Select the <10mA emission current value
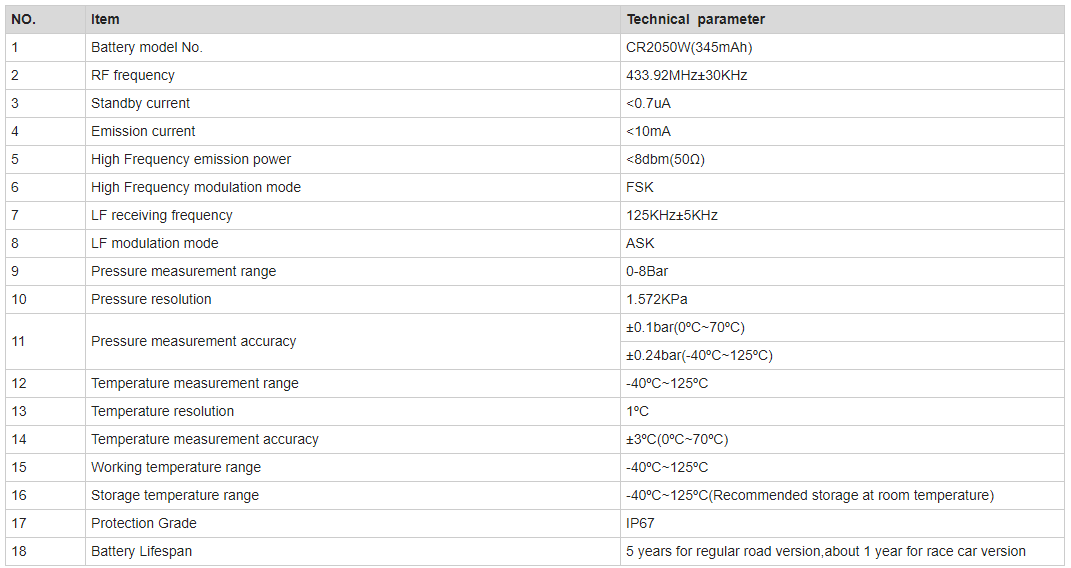This screenshot has width=1071, height=568. [x=649, y=131]
